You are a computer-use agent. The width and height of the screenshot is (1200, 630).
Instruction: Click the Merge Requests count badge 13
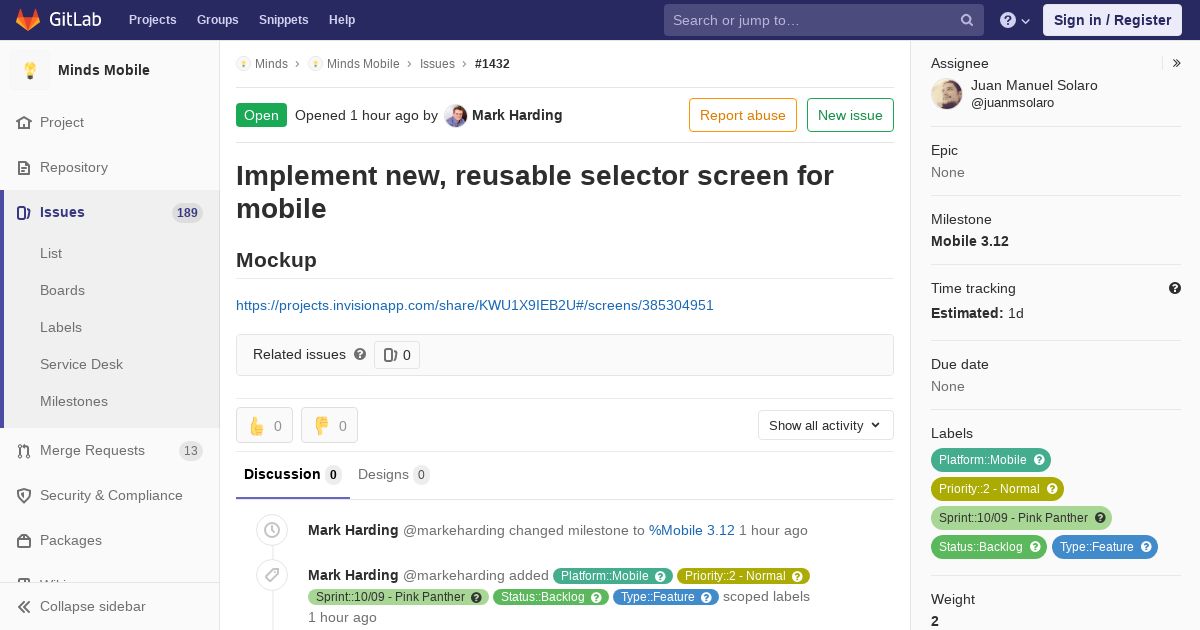click(190, 450)
